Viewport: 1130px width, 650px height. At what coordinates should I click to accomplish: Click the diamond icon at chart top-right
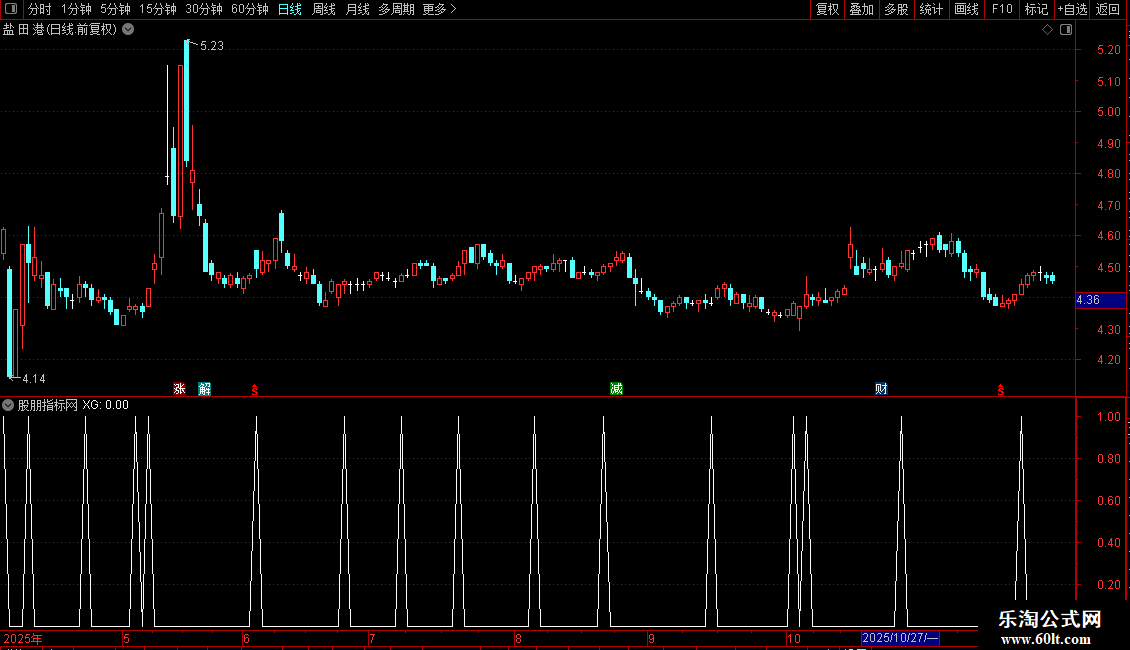[1048, 30]
